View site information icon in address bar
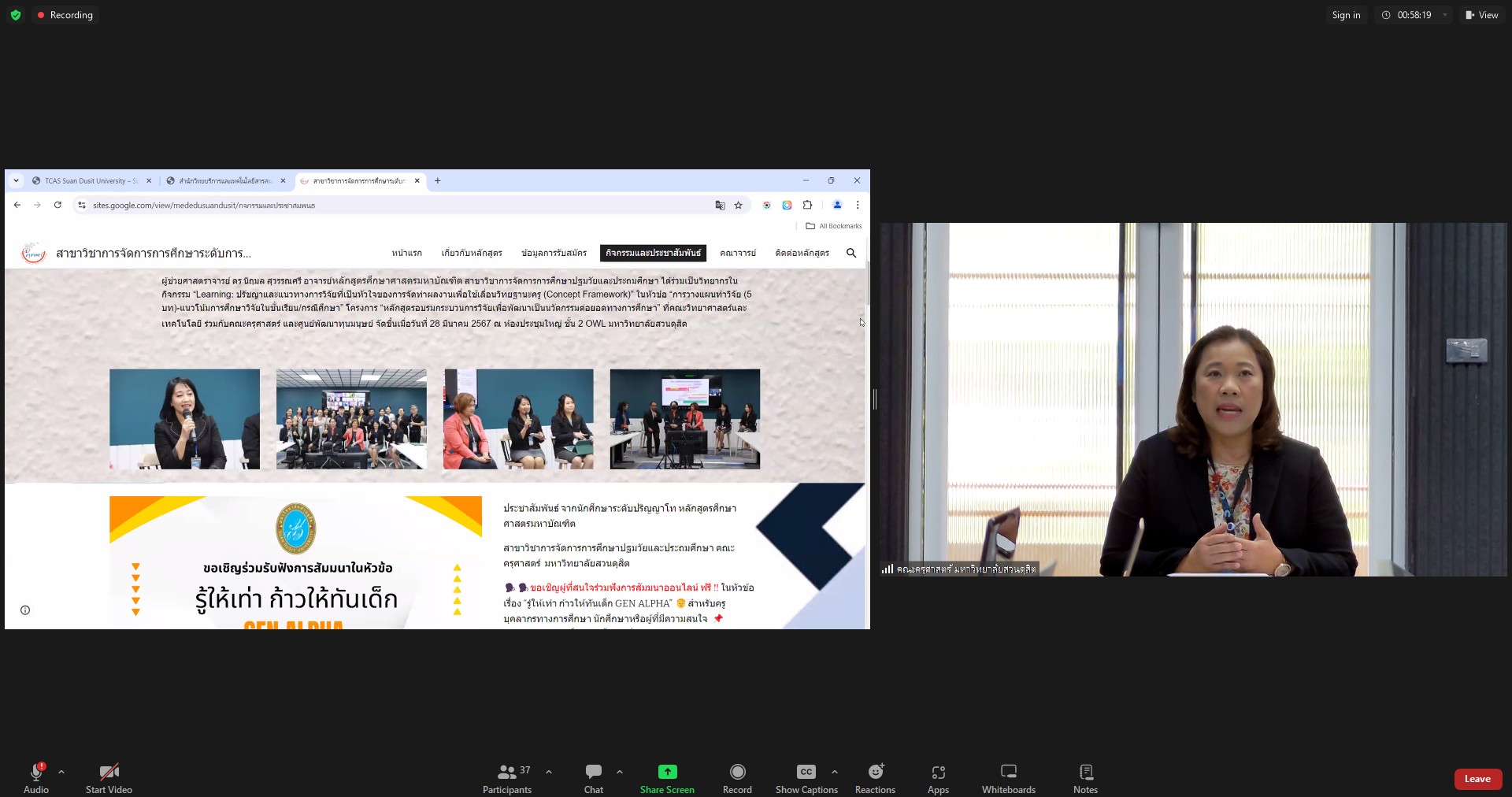This screenshot has width=1512, height=797. [81, 206]
